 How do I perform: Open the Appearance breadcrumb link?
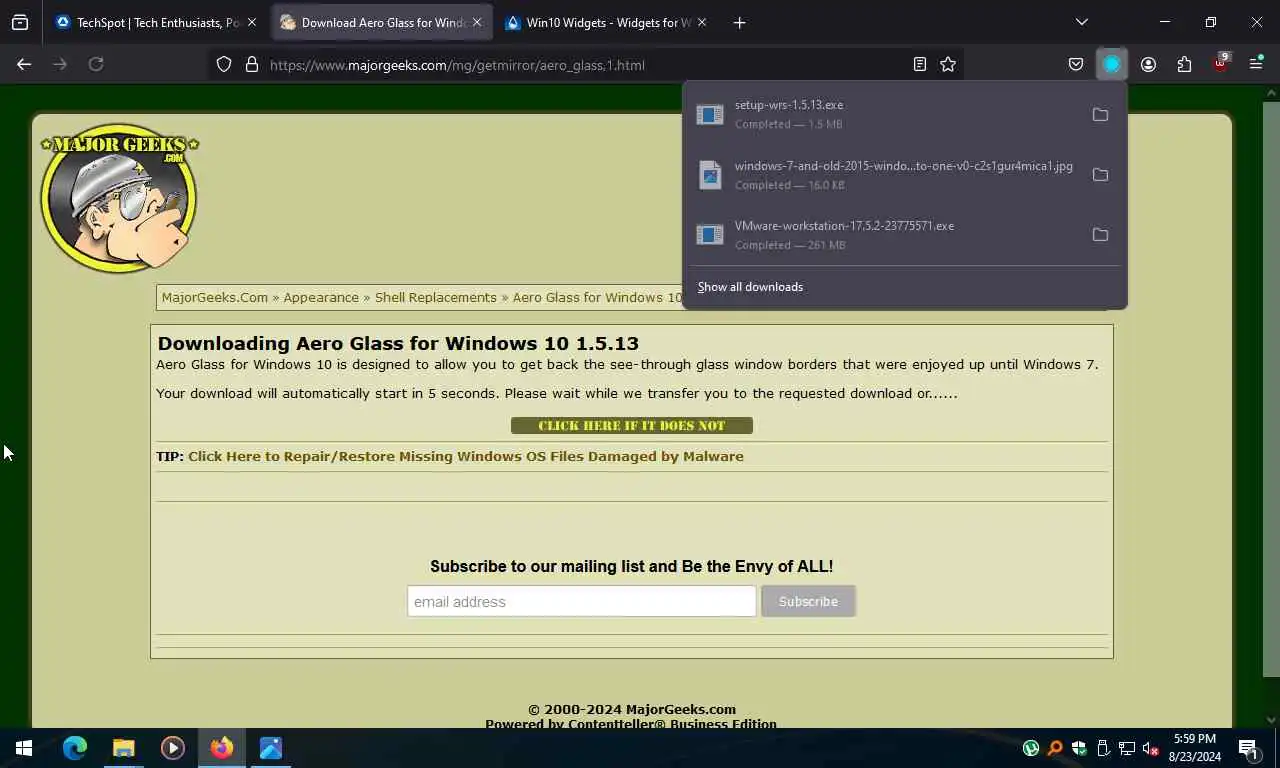[321, 297]
